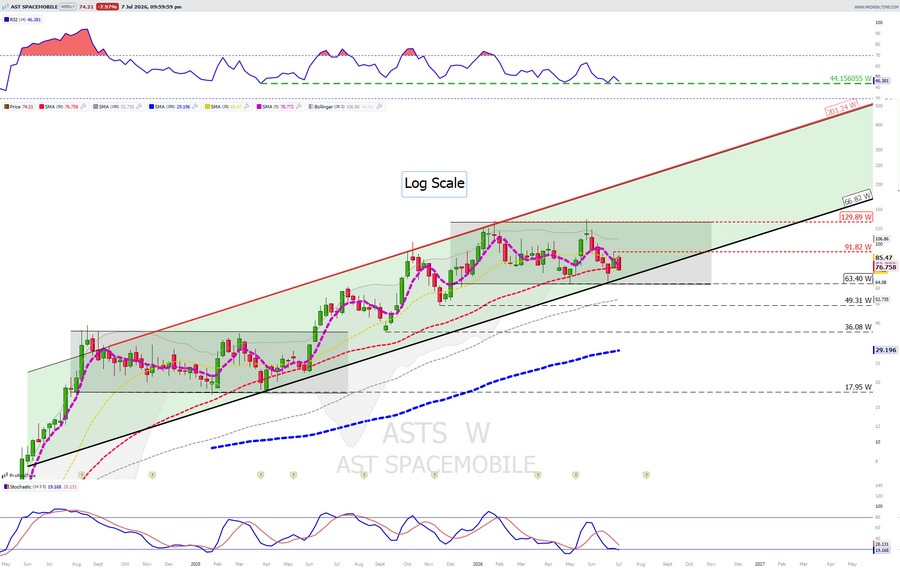
Task: Toggle the magenta SMA 5 color square
Action: pyautogui.click(x=259, y=106)
